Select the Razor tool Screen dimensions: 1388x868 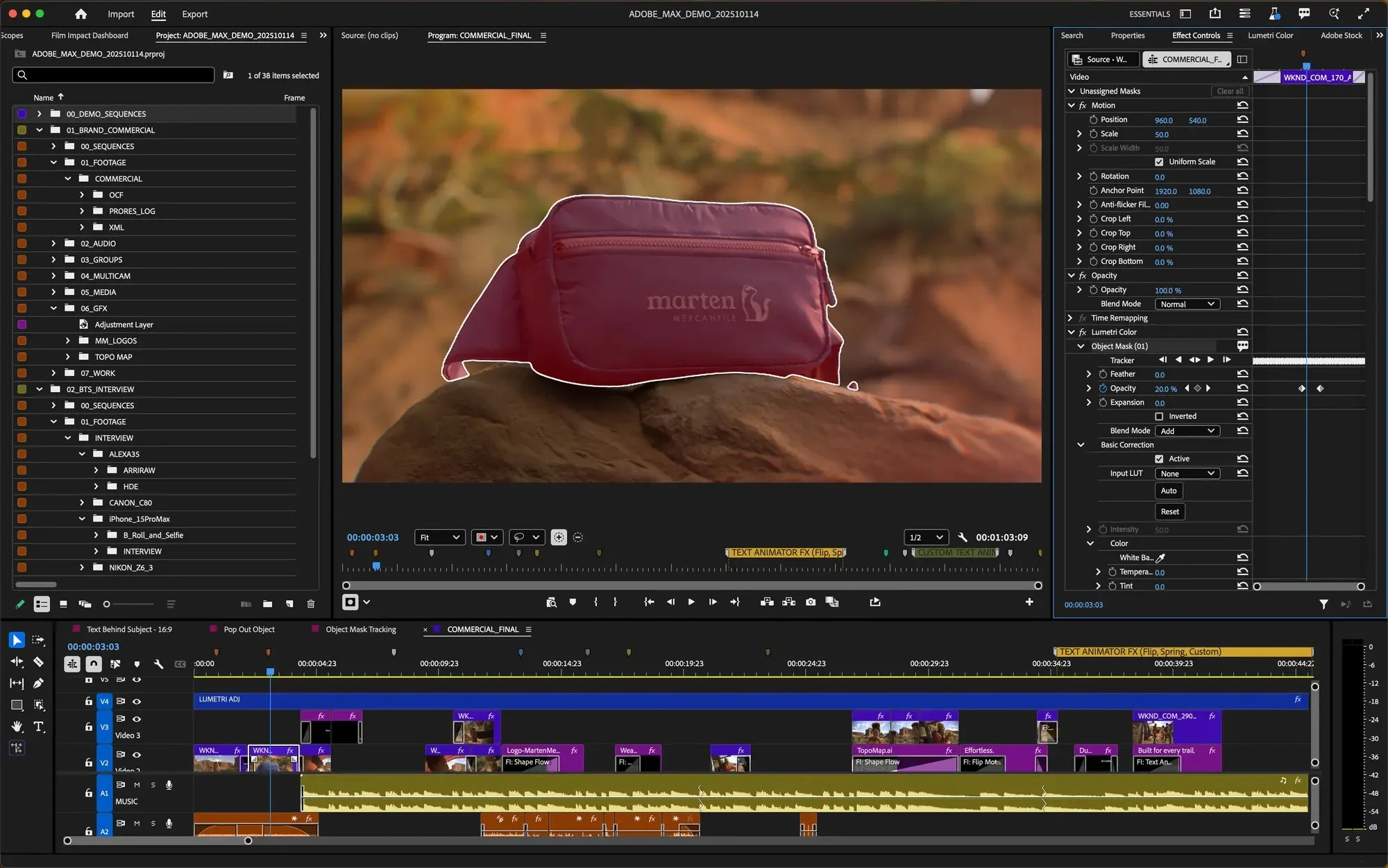[39, 662]
